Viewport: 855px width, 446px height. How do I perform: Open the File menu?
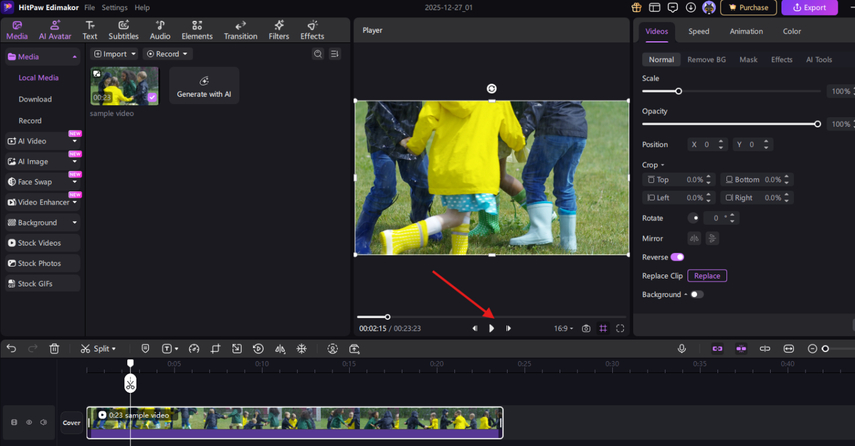click(x=90, y=8)
